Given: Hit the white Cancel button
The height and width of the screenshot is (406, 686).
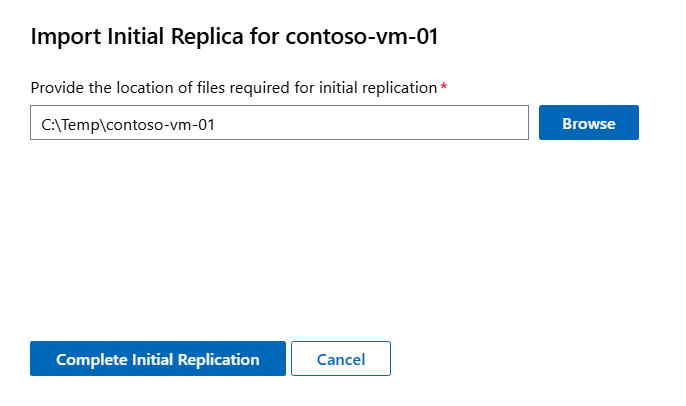Looking at the screenshot, I should click(x=340, y=359).
